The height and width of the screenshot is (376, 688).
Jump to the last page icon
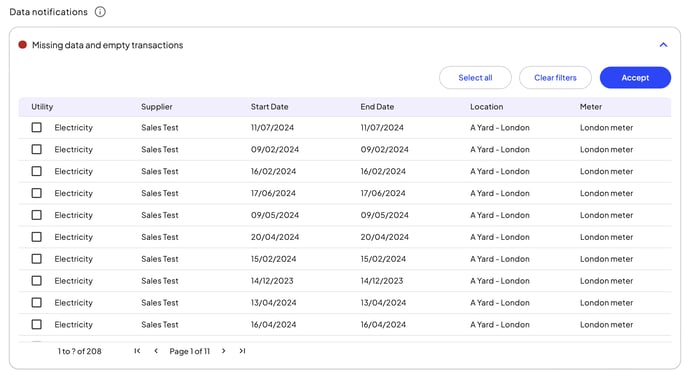pos(242,351)
